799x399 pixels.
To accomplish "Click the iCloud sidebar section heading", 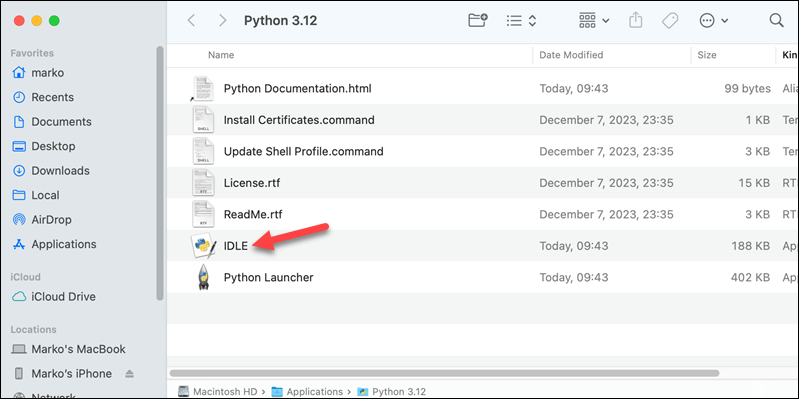I will click(x=25, y=277).
